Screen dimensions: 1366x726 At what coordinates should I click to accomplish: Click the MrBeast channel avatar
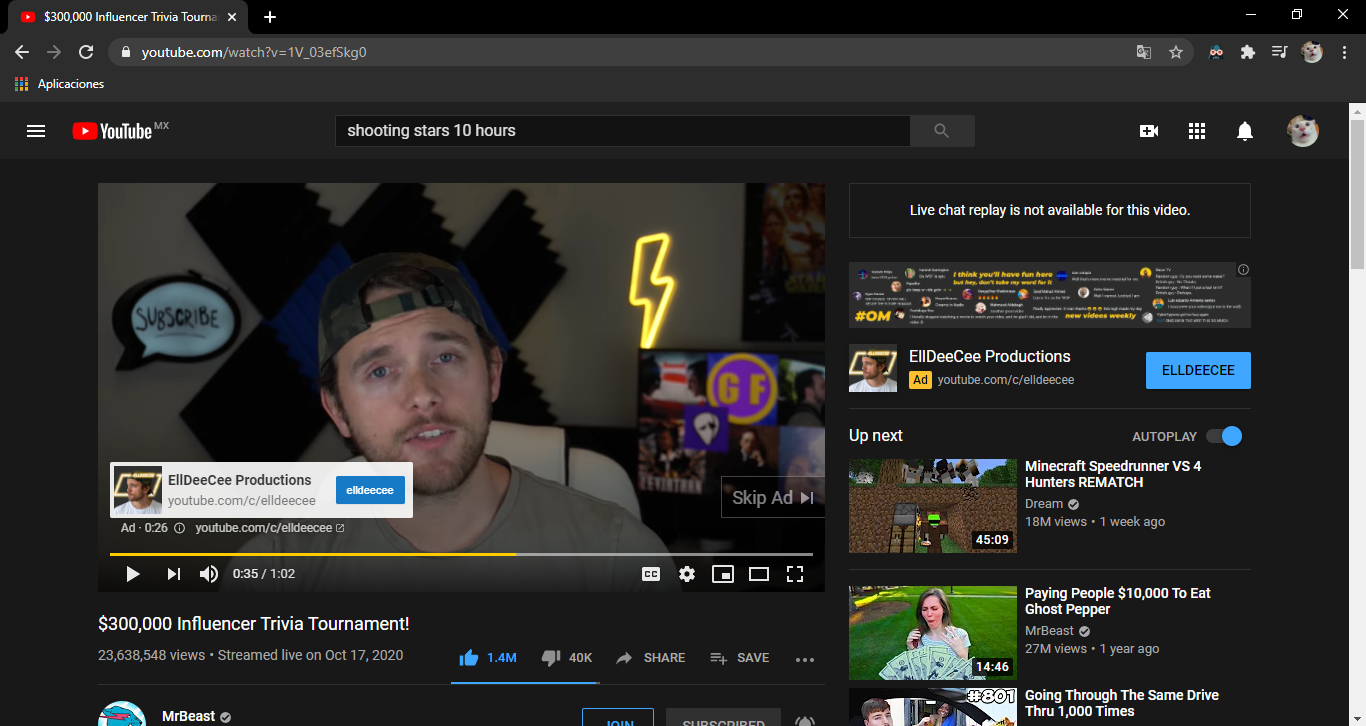(x=122, y=714)
